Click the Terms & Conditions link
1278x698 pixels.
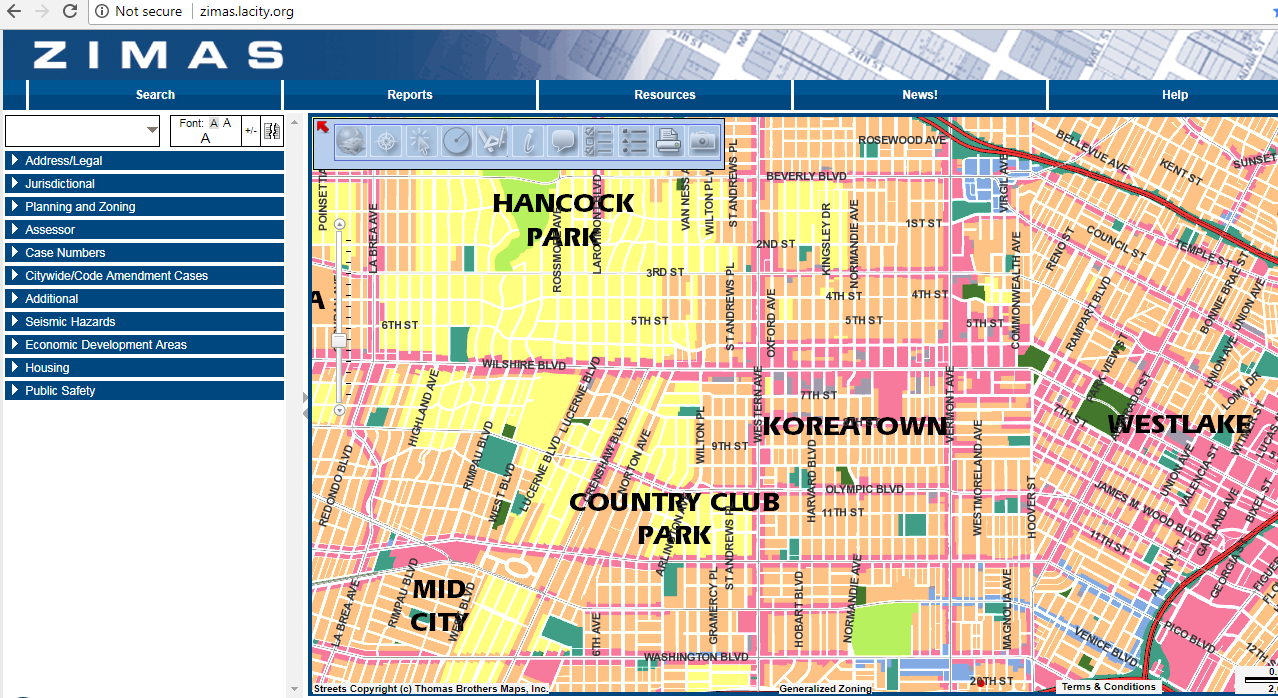(1108, 687)
